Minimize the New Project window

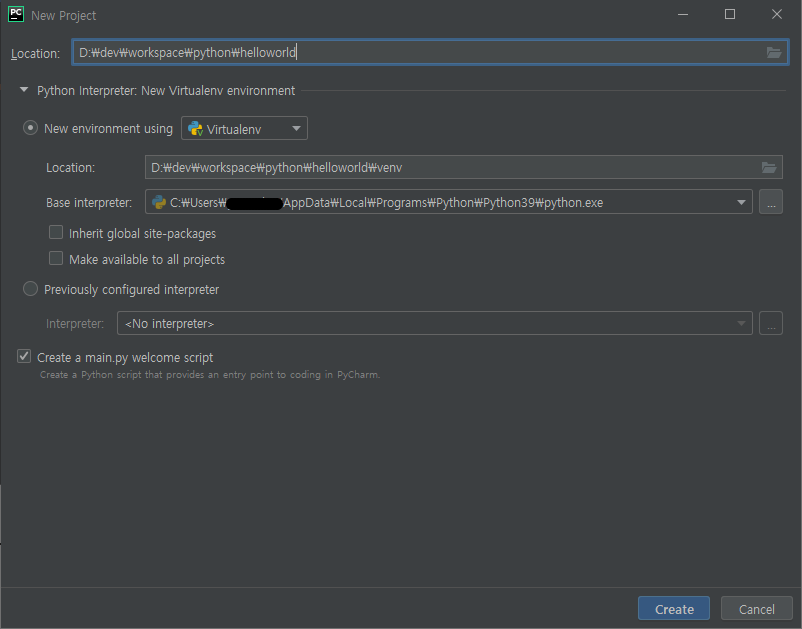pos(682,14)
